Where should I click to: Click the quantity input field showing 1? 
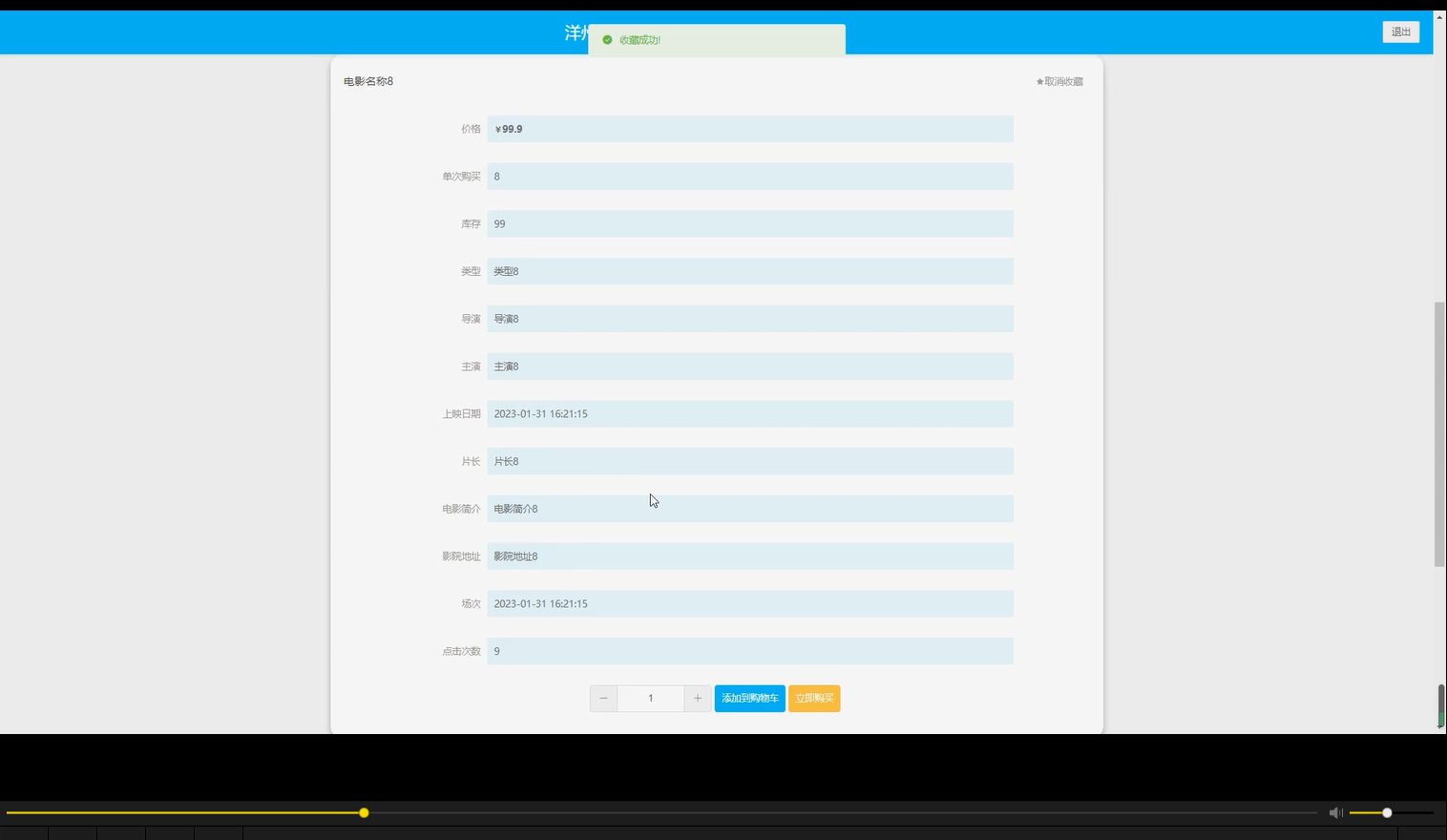651,698
